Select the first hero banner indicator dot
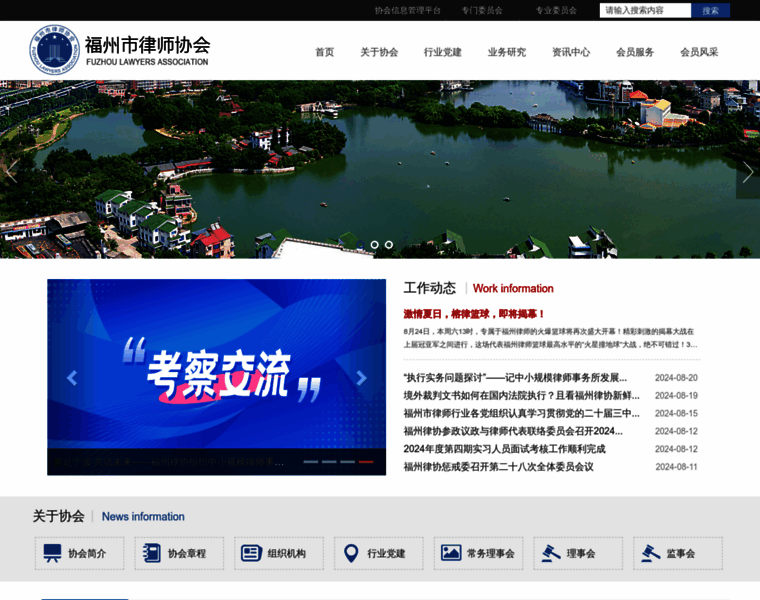 pyautogui.click(x=375, y=244)
